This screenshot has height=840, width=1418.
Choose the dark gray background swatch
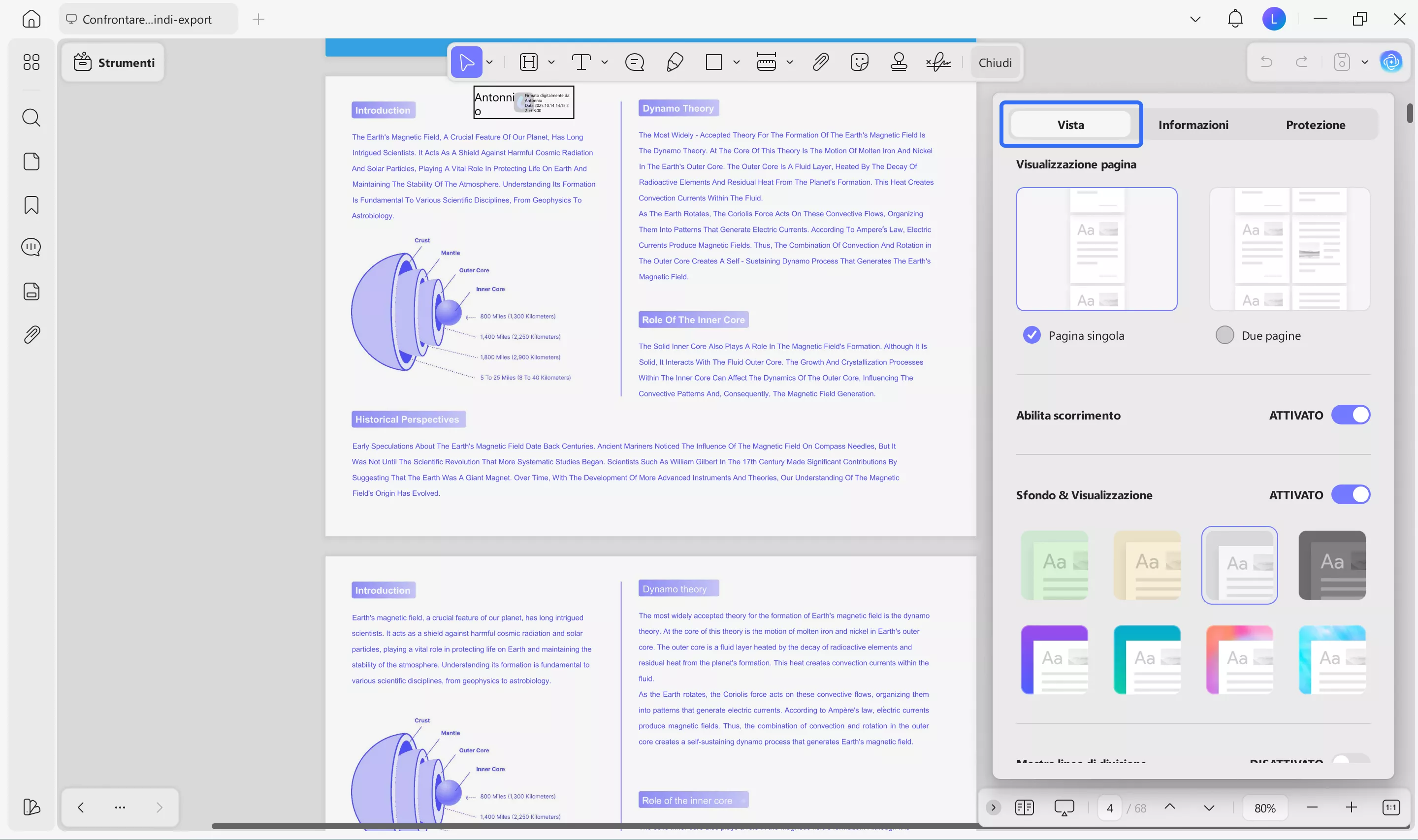[1331, 565]
